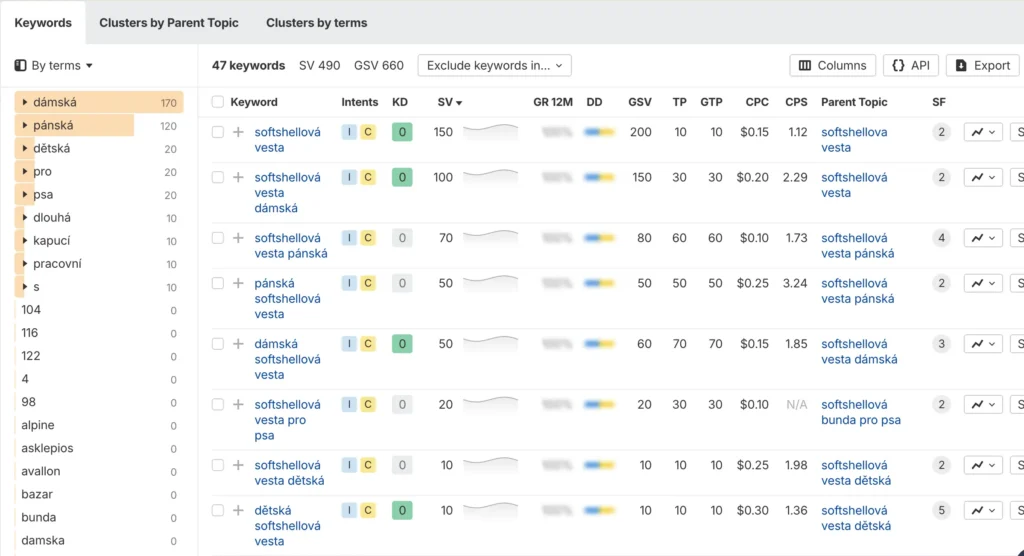Viewport: 1024px width, 556px height.
Task: Open trend chart button in first row
Action: (x=983, y=132)
